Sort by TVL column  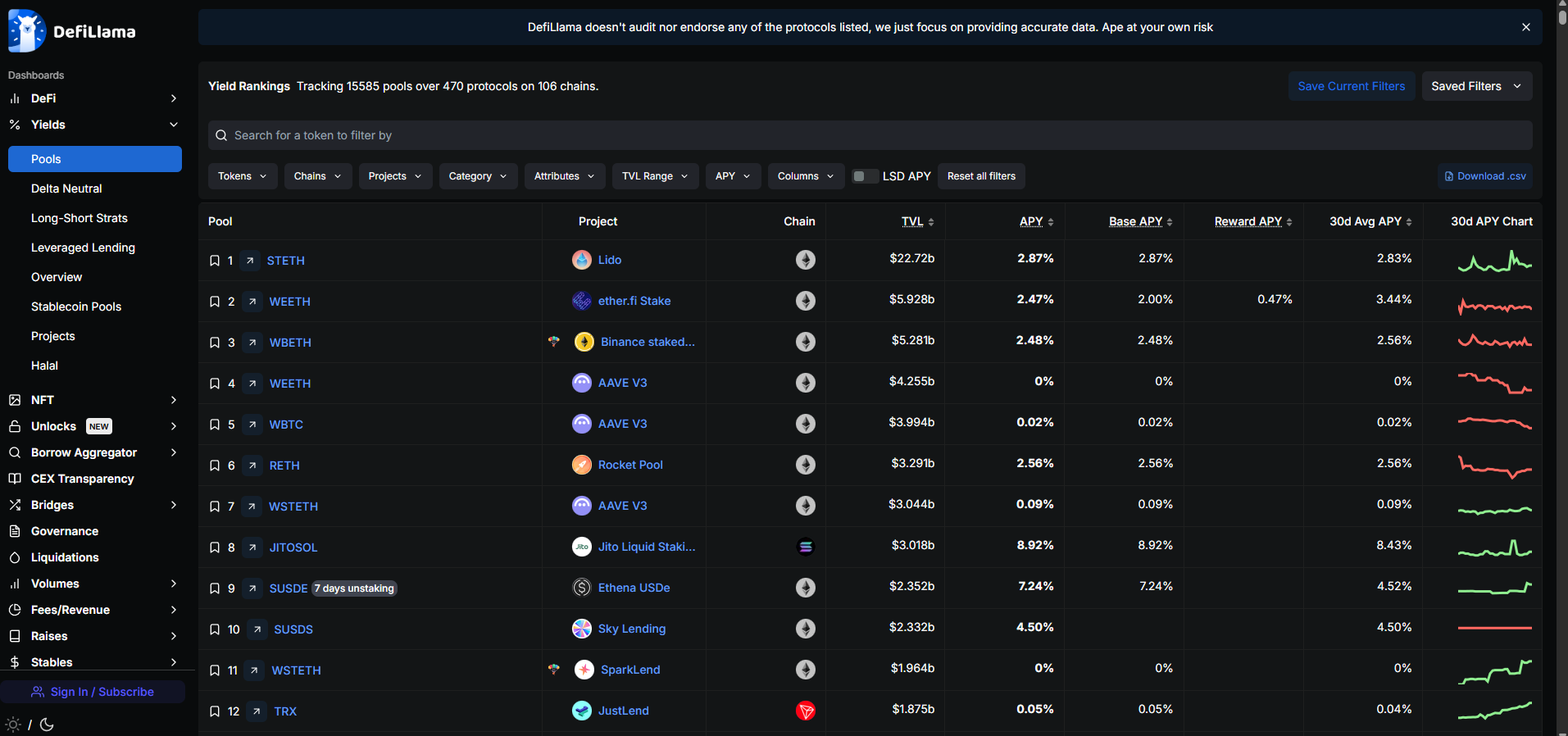(x=918, y=221)
